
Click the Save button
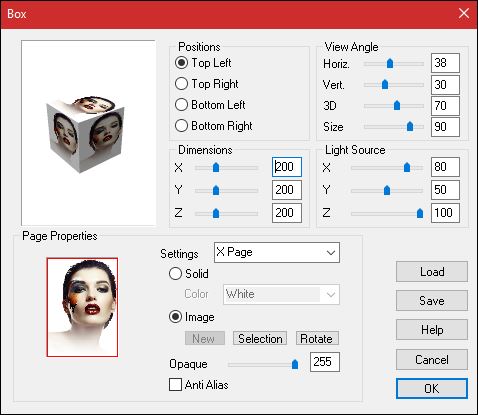(x=432, y=301)
